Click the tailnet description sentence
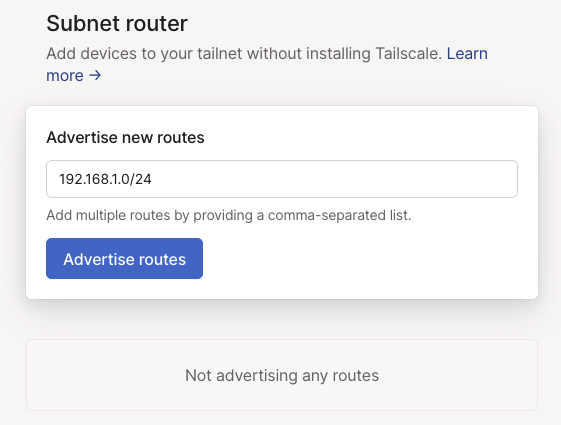 244,54
